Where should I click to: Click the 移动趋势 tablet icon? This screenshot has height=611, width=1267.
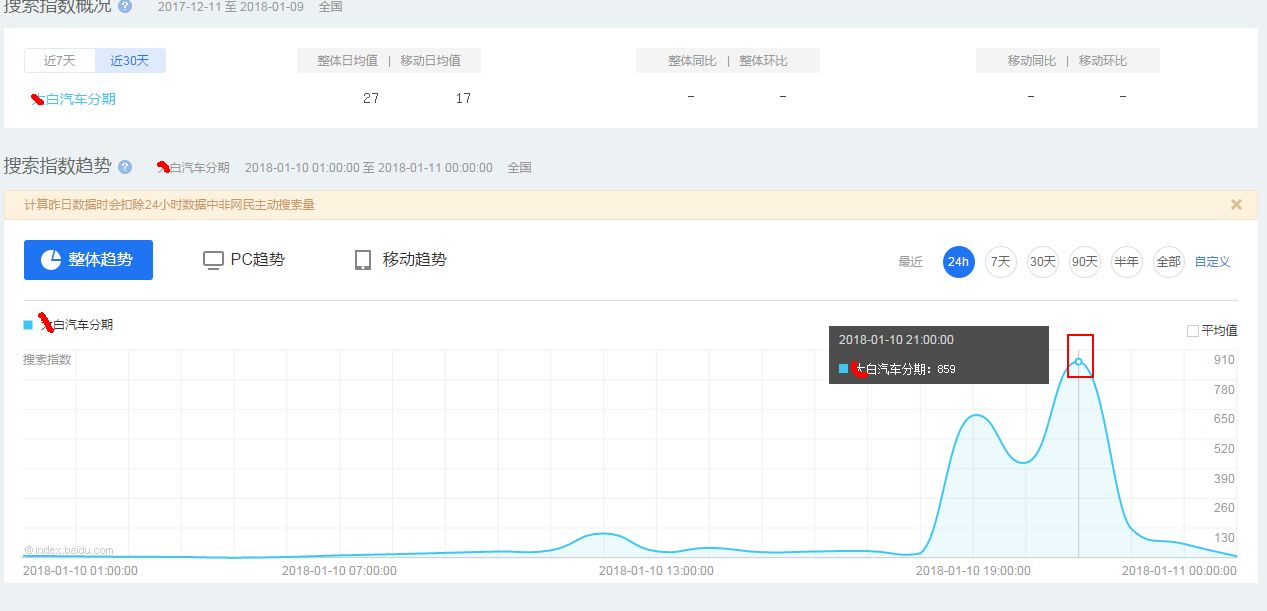363,260
